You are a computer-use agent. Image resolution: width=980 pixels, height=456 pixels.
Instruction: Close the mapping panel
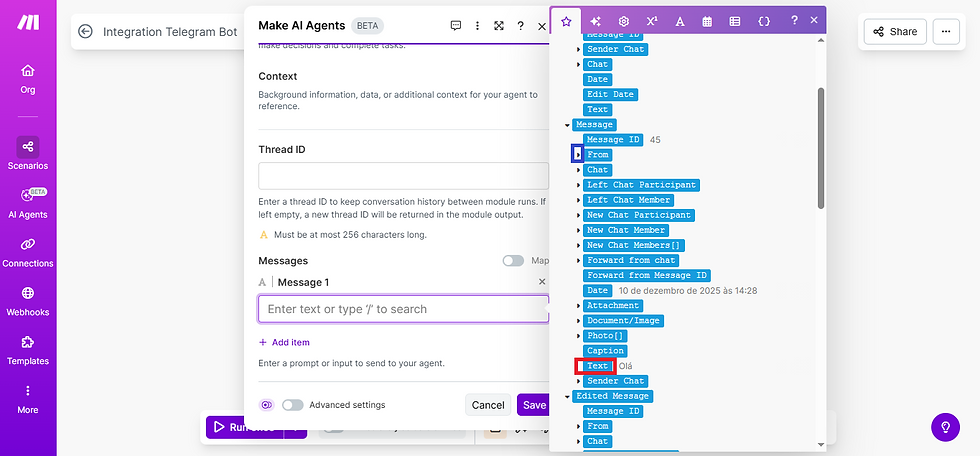[x=814, y=20]
